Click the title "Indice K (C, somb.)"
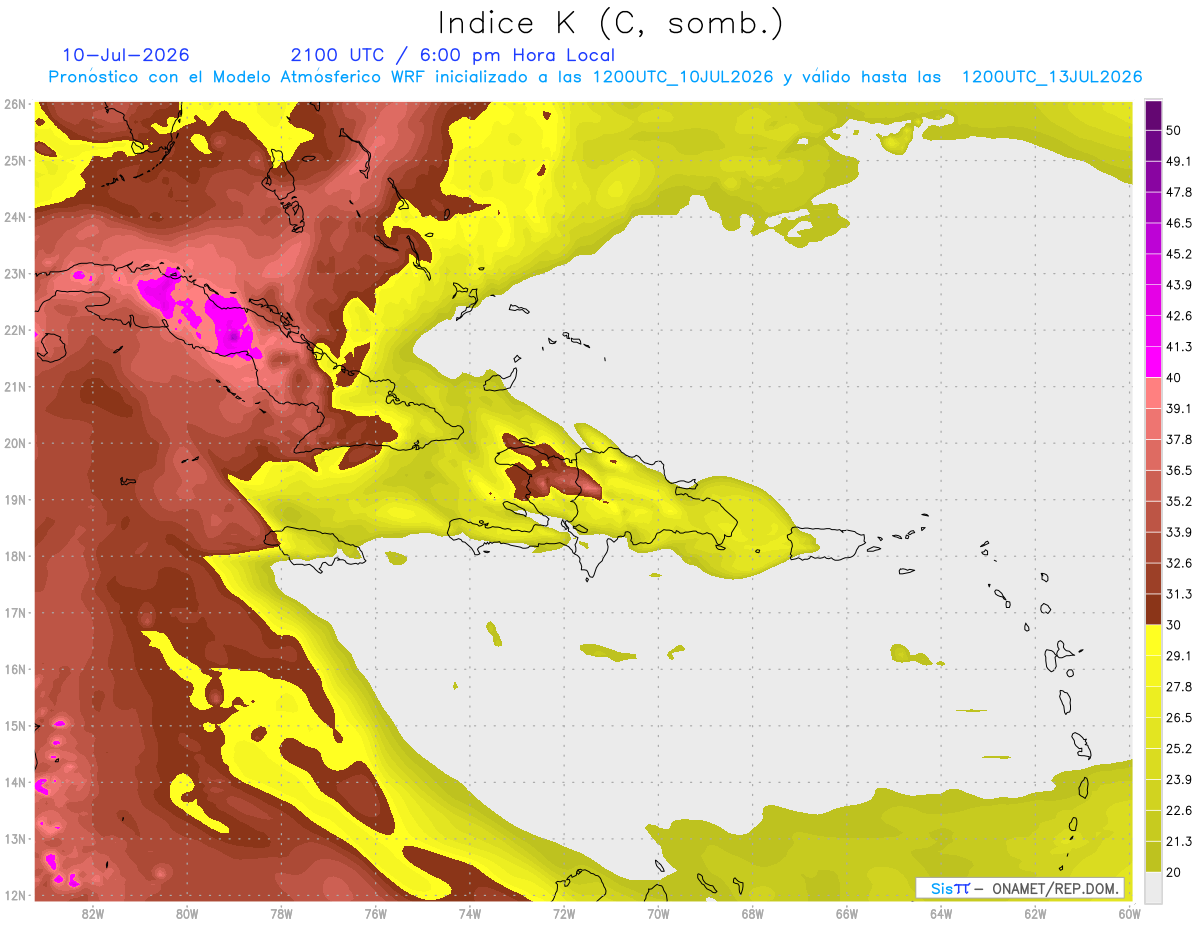Screen dimensions: 1200x927 [x=611, y=24]
